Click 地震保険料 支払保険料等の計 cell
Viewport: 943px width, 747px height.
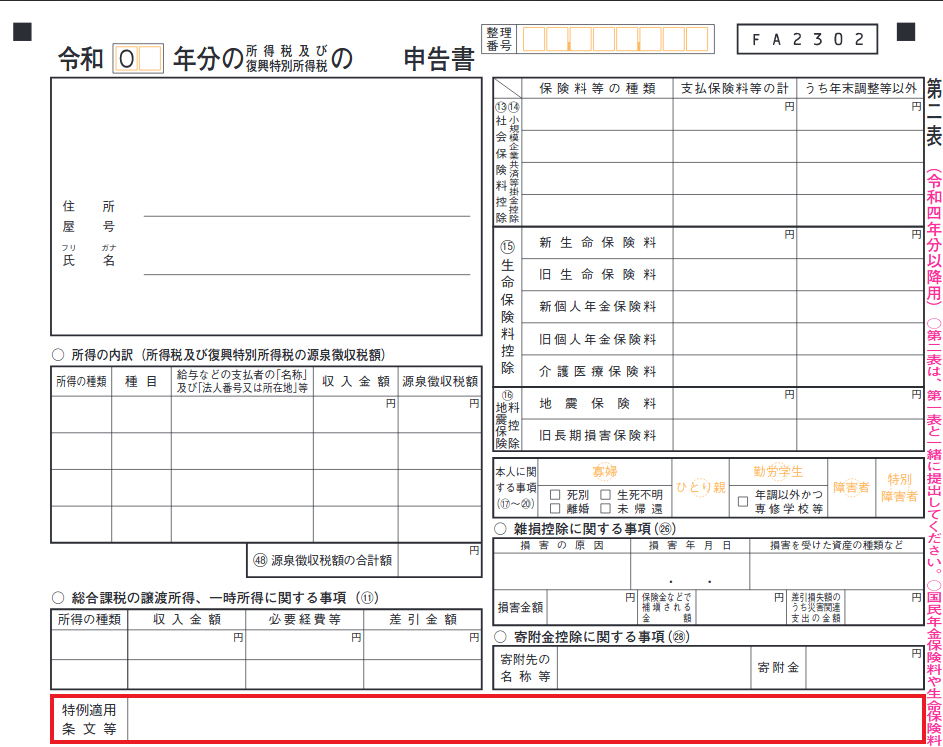click(x=735, y=404)
